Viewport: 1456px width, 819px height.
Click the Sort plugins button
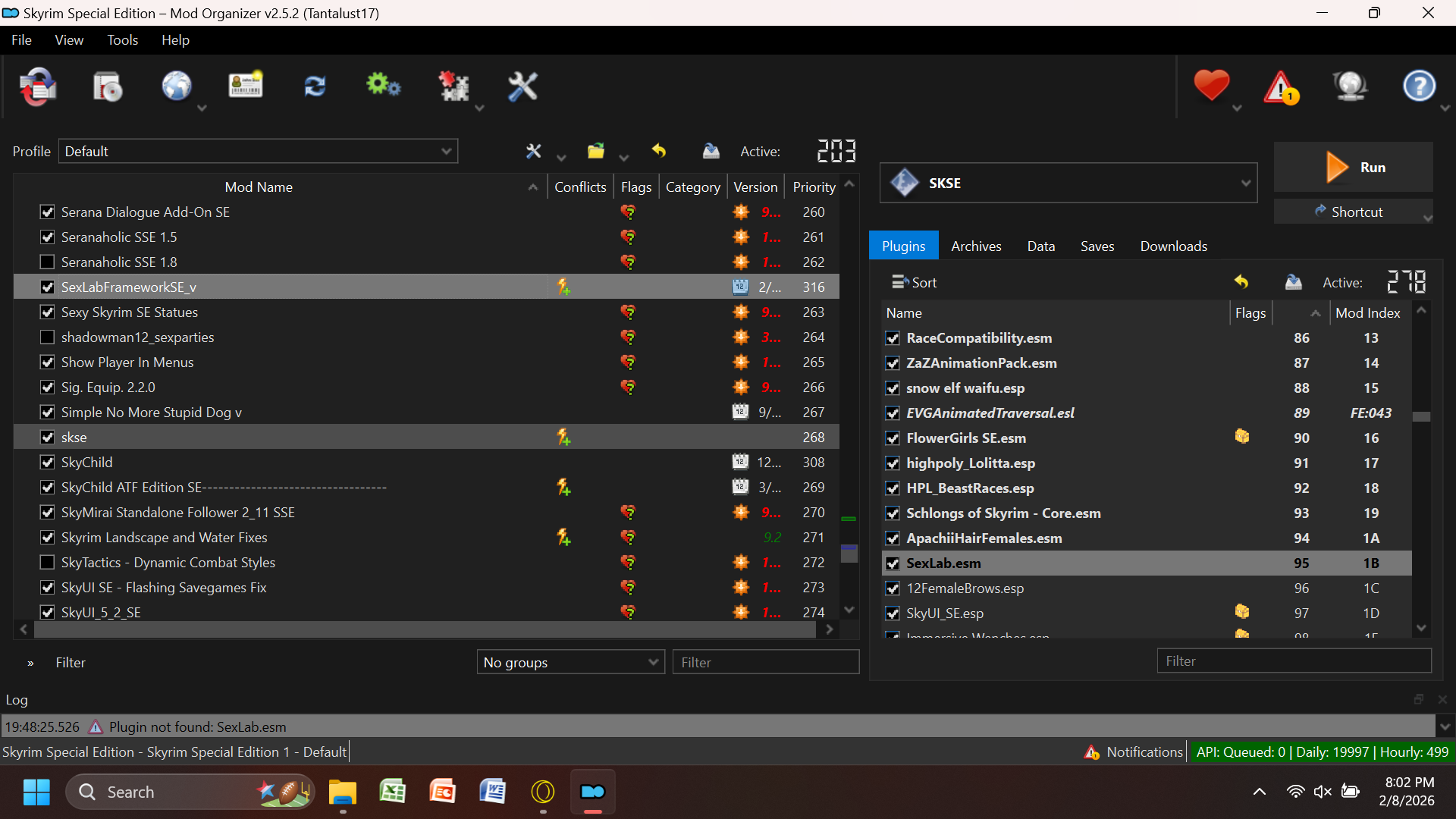pos(914,282)
